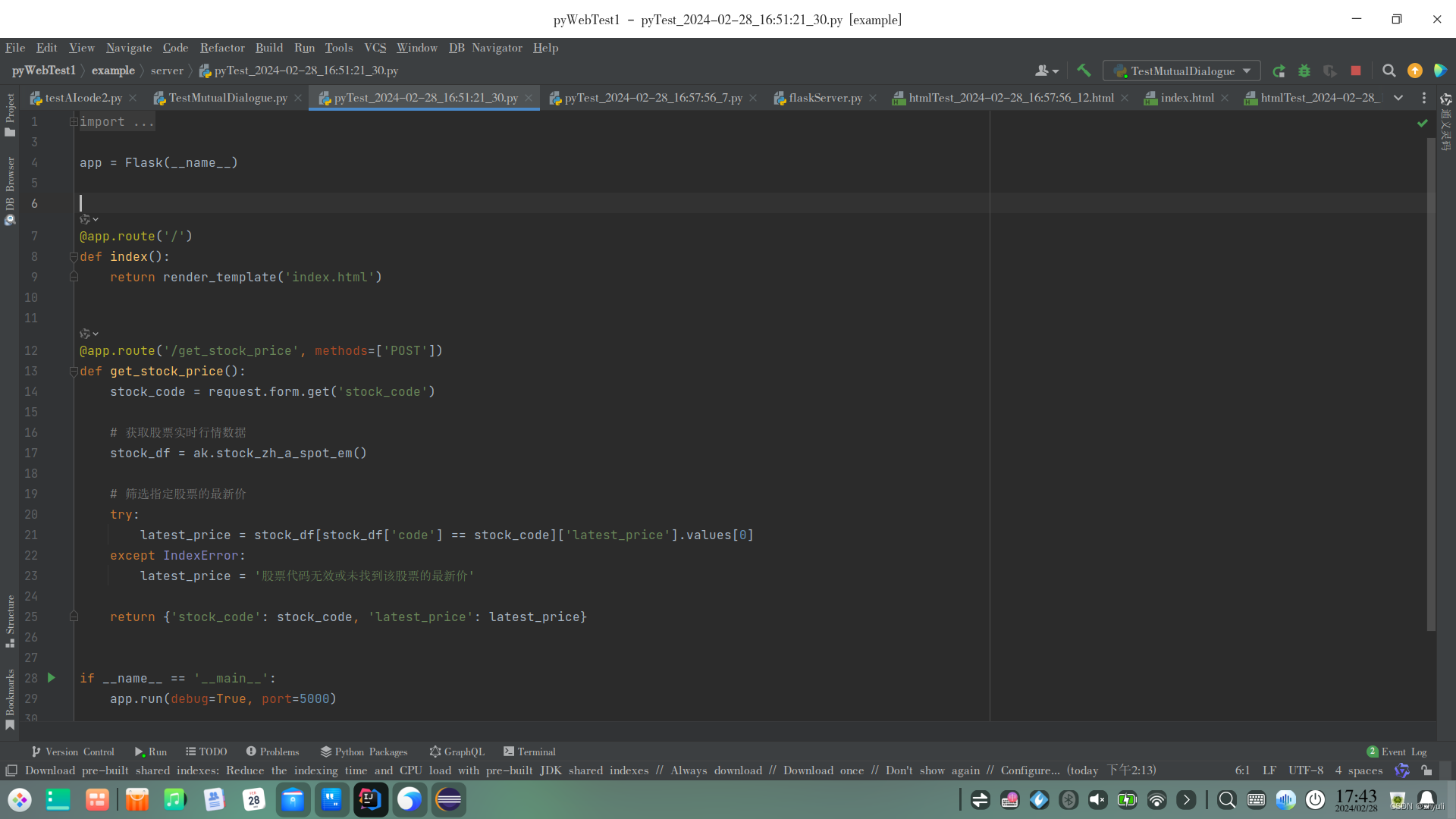
Task: Click the UTF-8 encoding status widget
Action: click(1305, 770)
